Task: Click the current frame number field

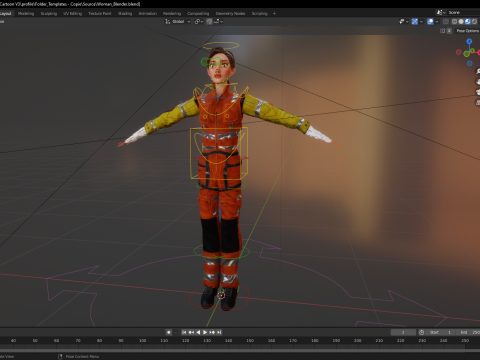Action: coord(403,332)
